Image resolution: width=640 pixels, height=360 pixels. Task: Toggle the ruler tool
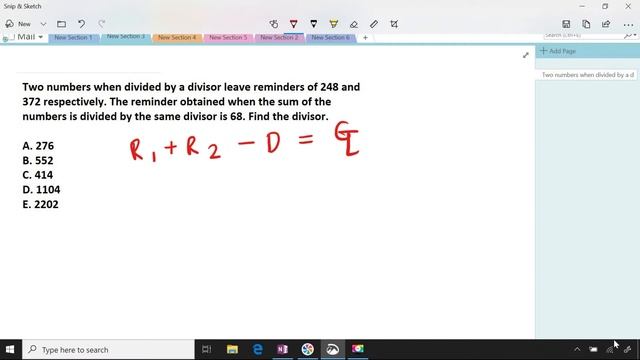pos(374,24)
